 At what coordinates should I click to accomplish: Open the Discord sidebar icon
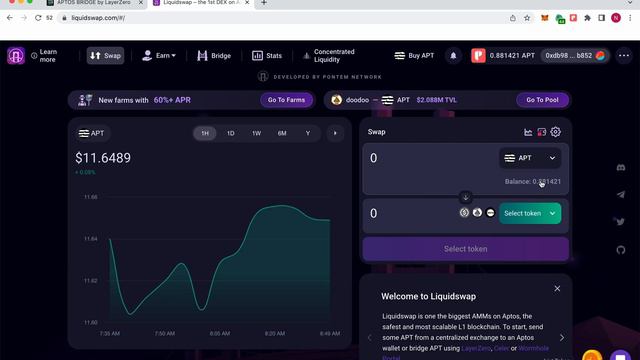tap(620, 168)
